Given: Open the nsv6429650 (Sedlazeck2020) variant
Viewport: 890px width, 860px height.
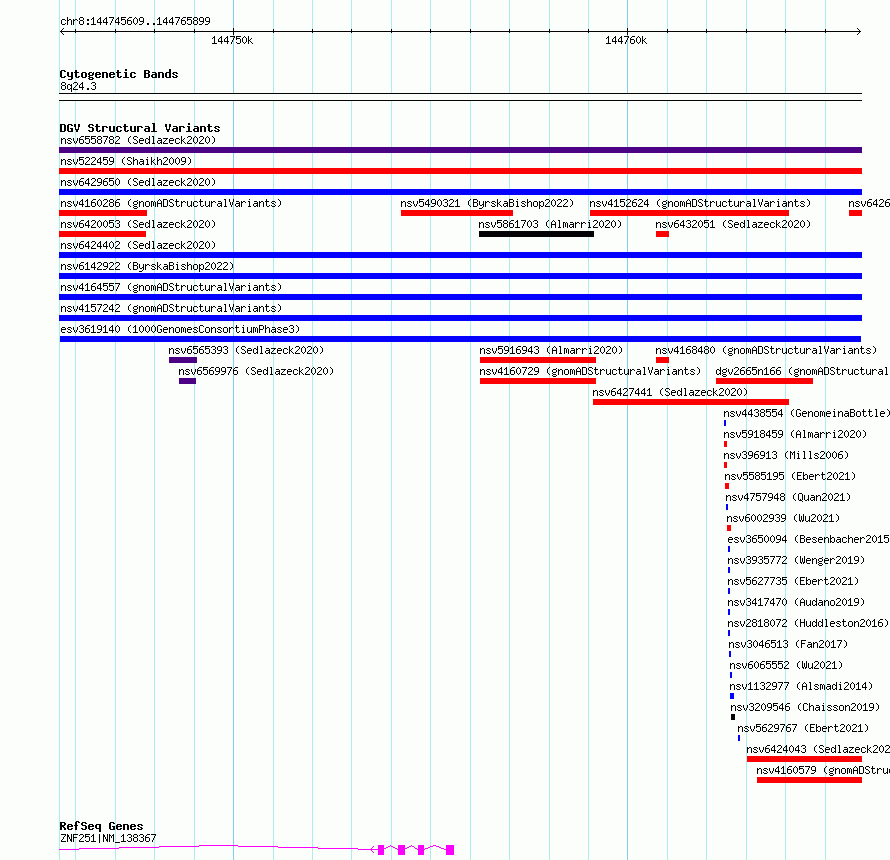Looking at the screenshot, I should [x=138, y=182].
